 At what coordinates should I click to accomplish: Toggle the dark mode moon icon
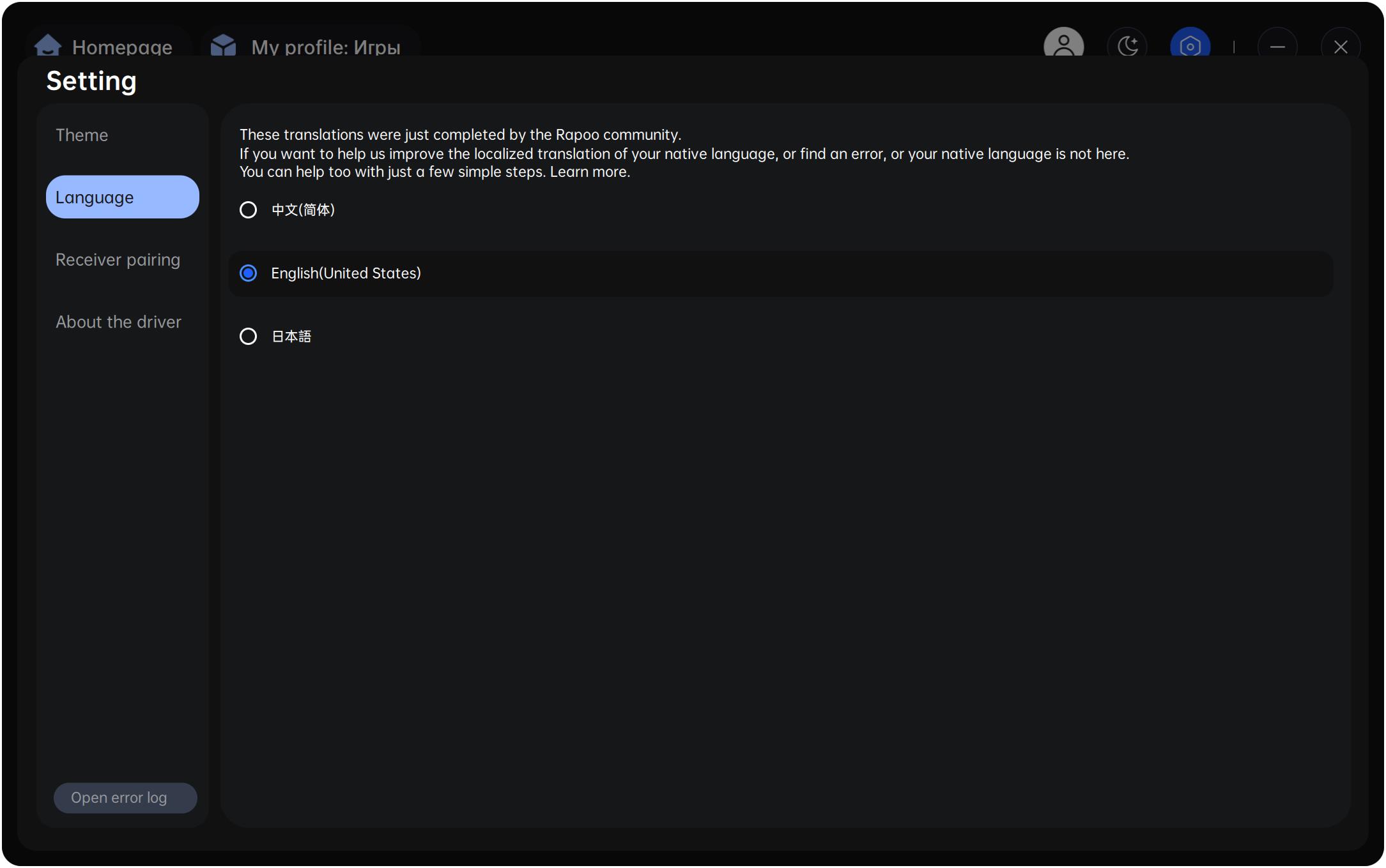[x=1128, y=45]
